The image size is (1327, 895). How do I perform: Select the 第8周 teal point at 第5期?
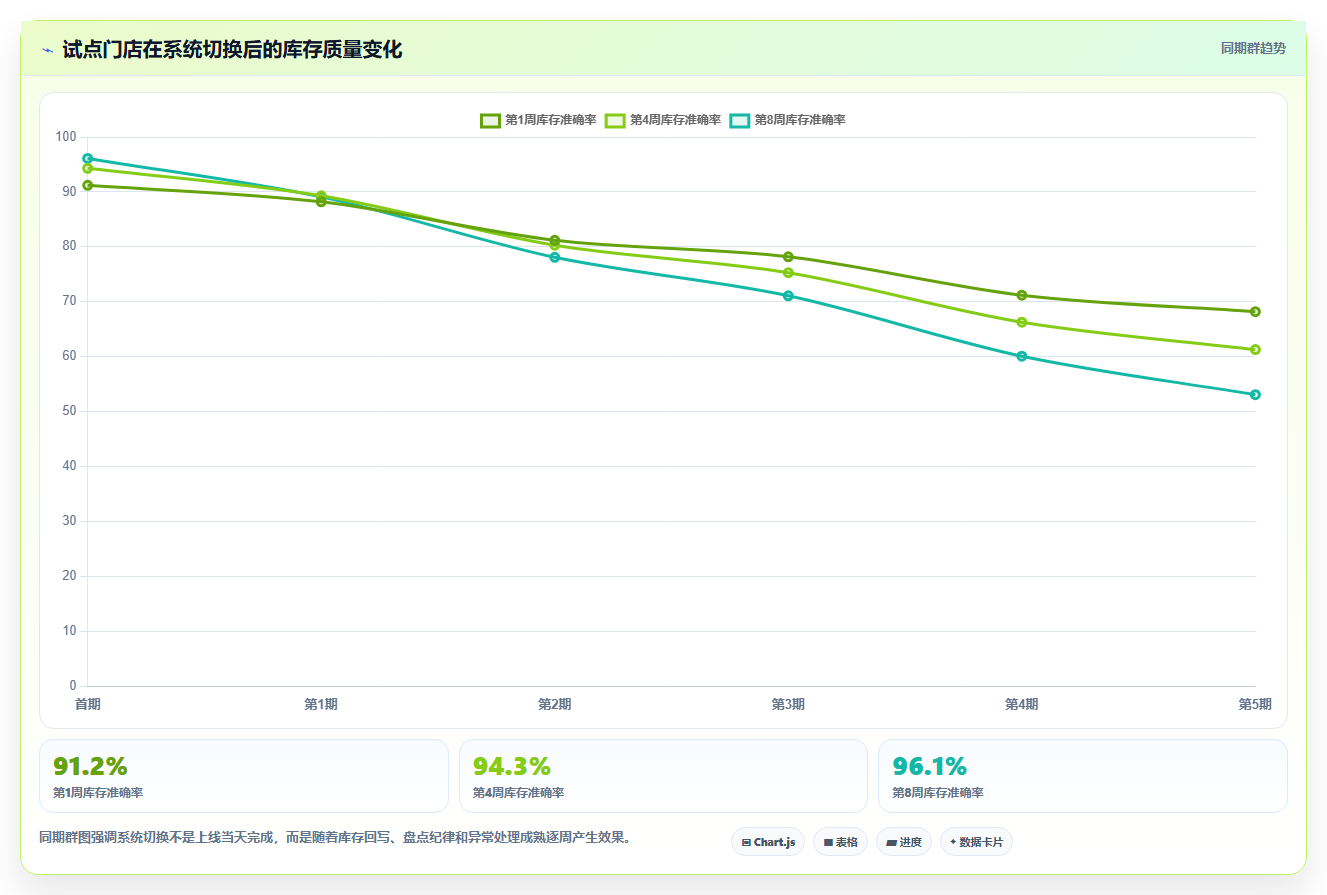[1255, 394]
